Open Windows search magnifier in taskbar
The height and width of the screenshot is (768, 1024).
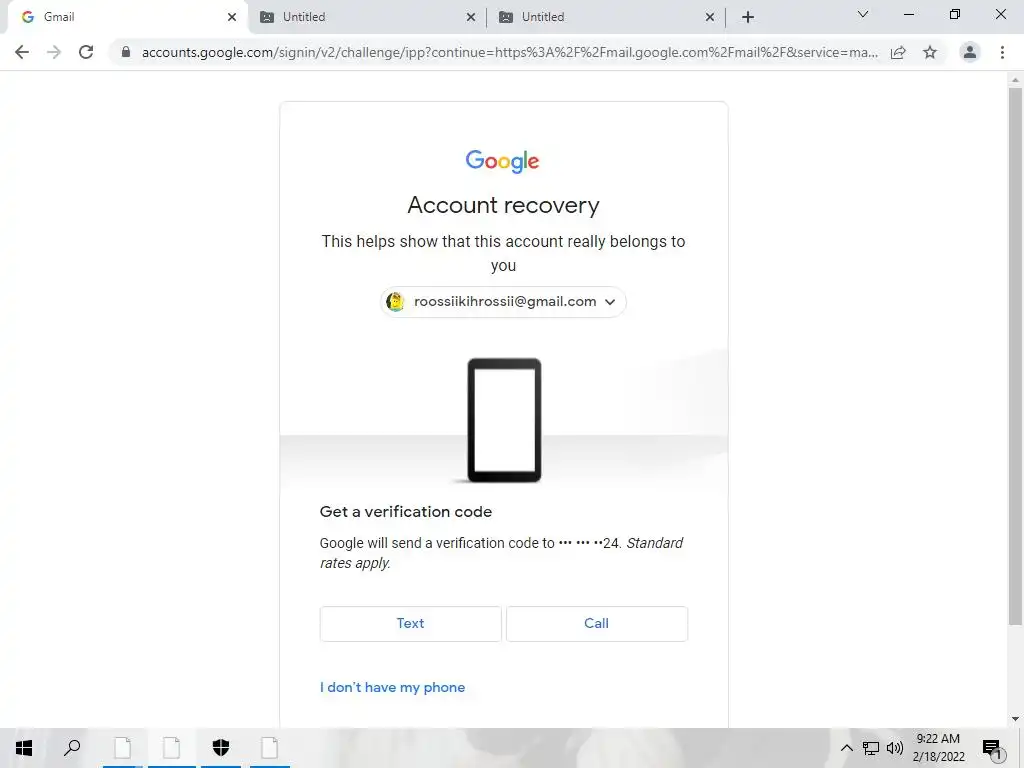coord(72,747)
